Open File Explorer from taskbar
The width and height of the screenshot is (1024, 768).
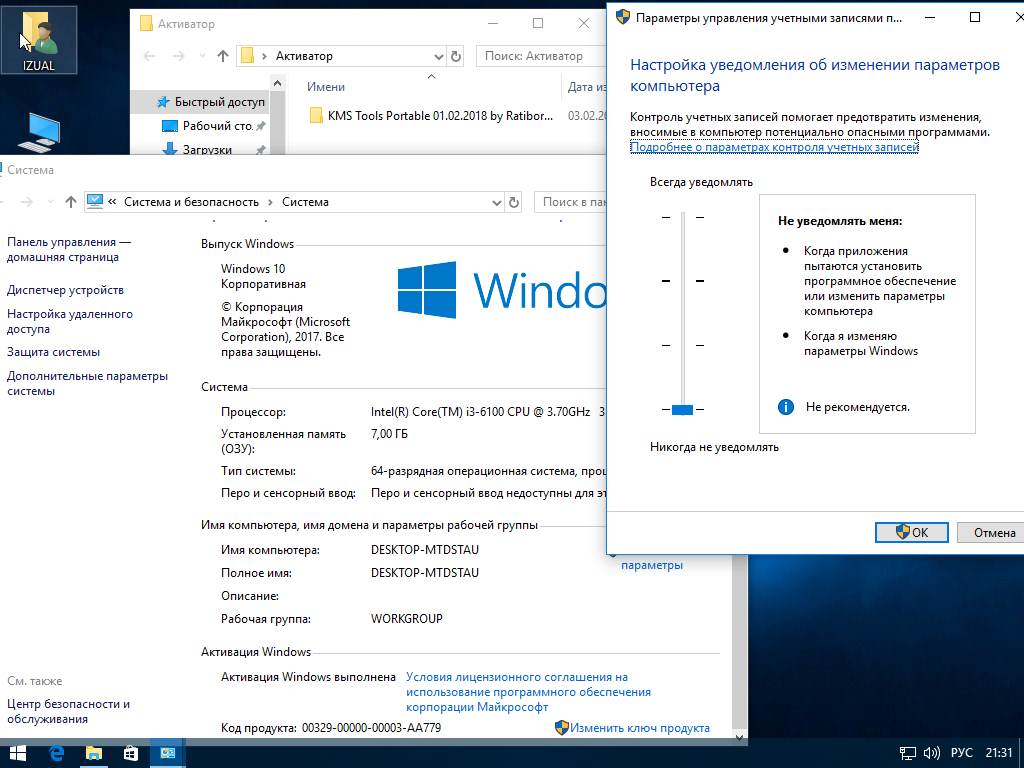coord(93,753)
